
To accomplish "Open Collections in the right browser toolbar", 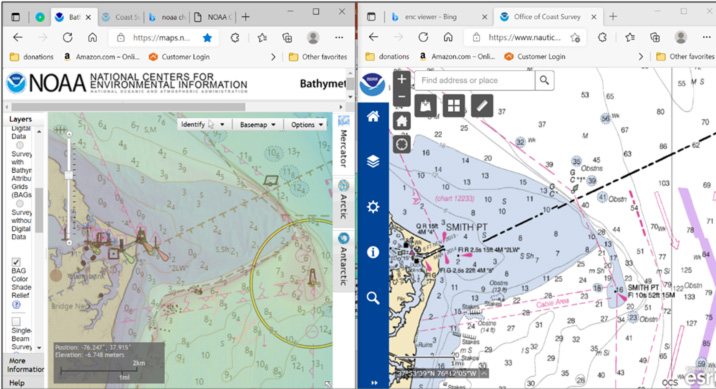I will tap(655, 37).
